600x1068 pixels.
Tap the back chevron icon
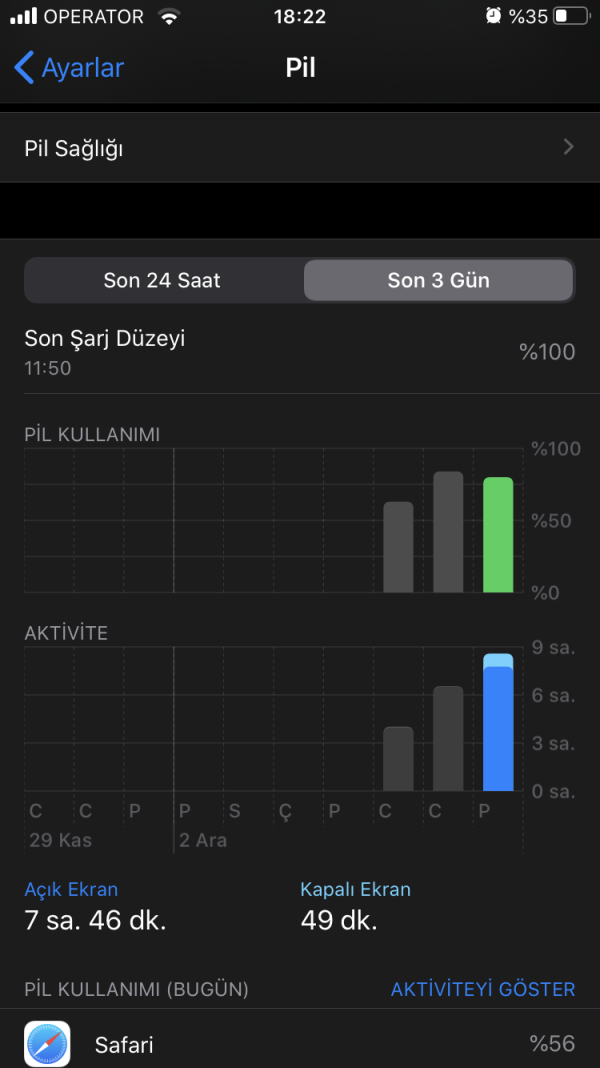point(24,68)
